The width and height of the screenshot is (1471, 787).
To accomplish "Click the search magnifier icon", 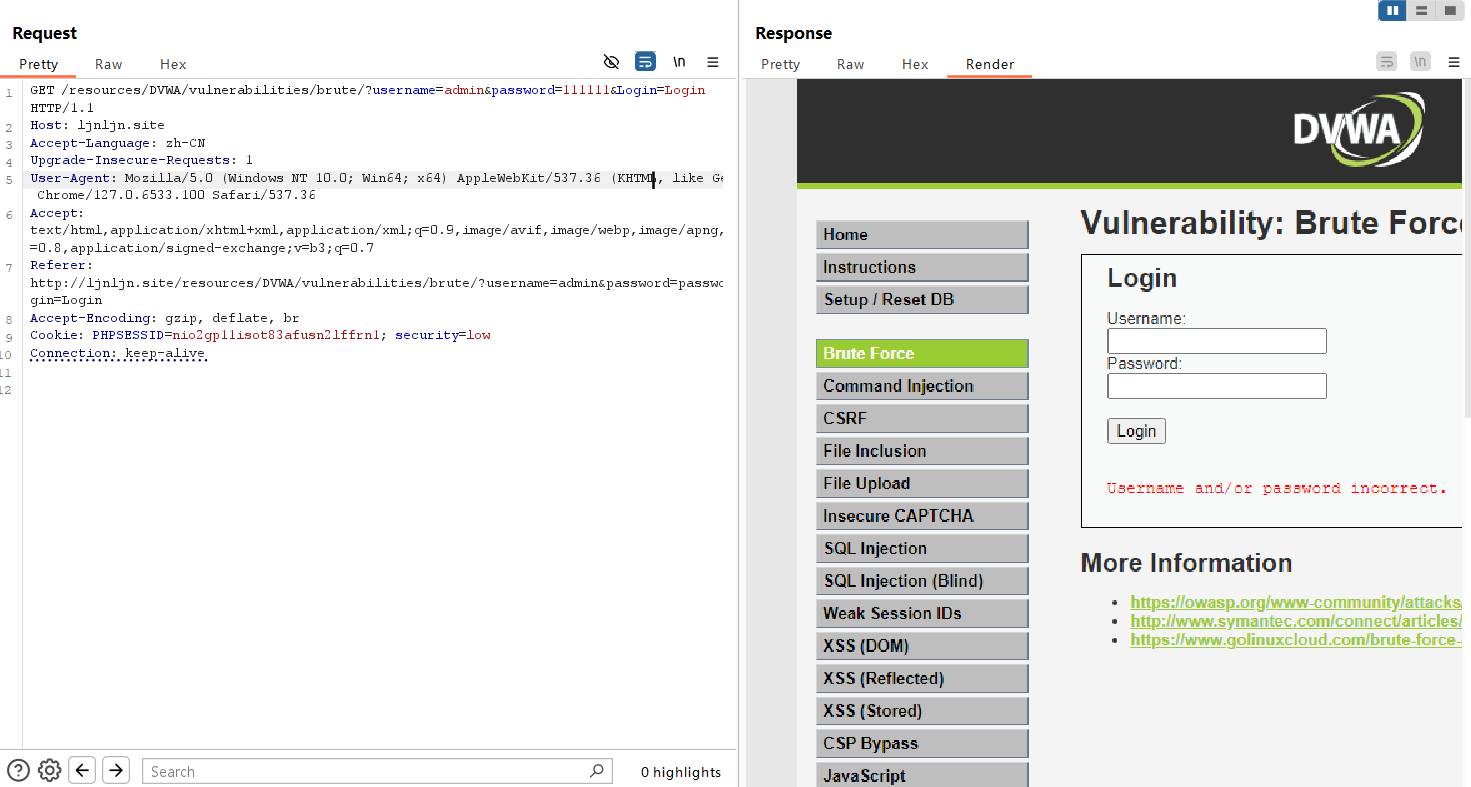I will 596,770.
